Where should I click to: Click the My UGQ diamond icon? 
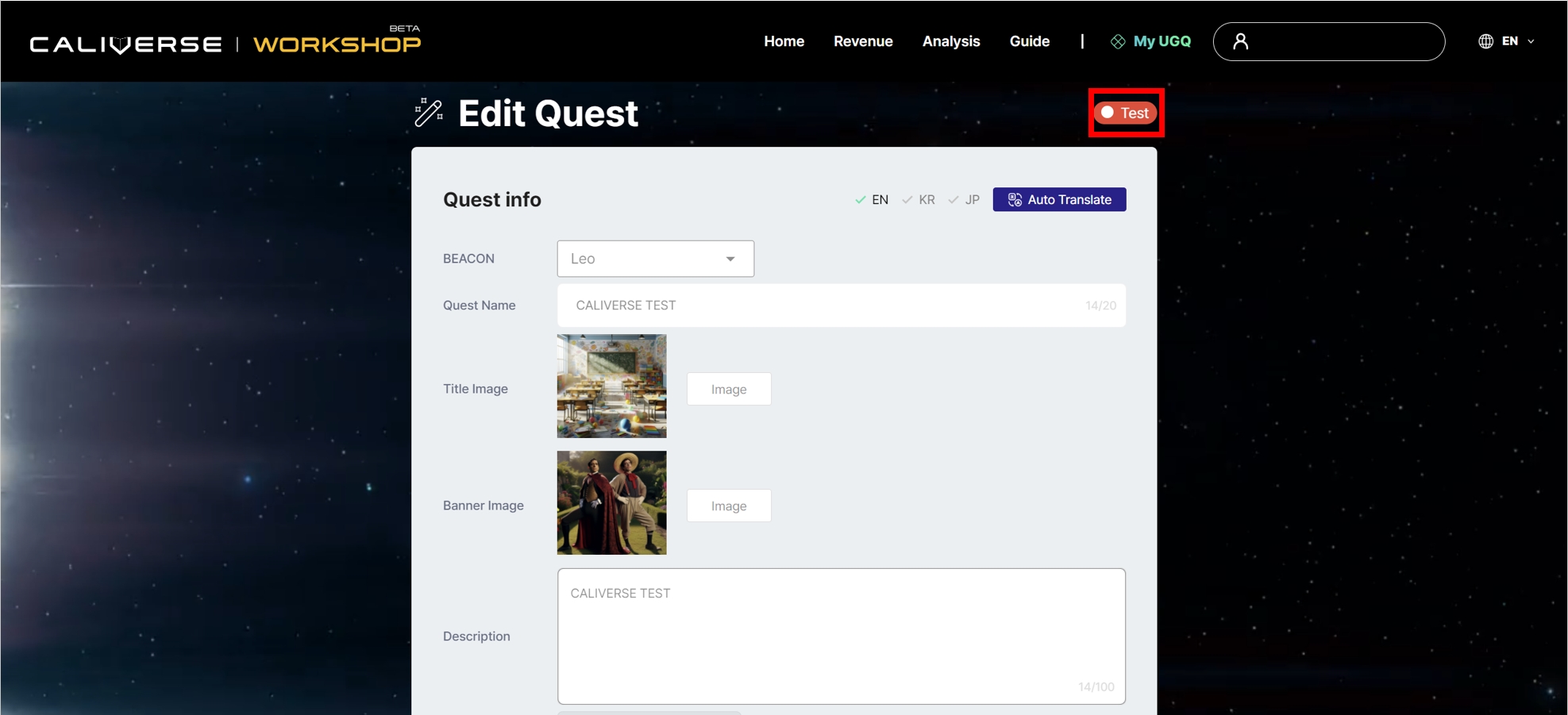(x=1118, y=41)
